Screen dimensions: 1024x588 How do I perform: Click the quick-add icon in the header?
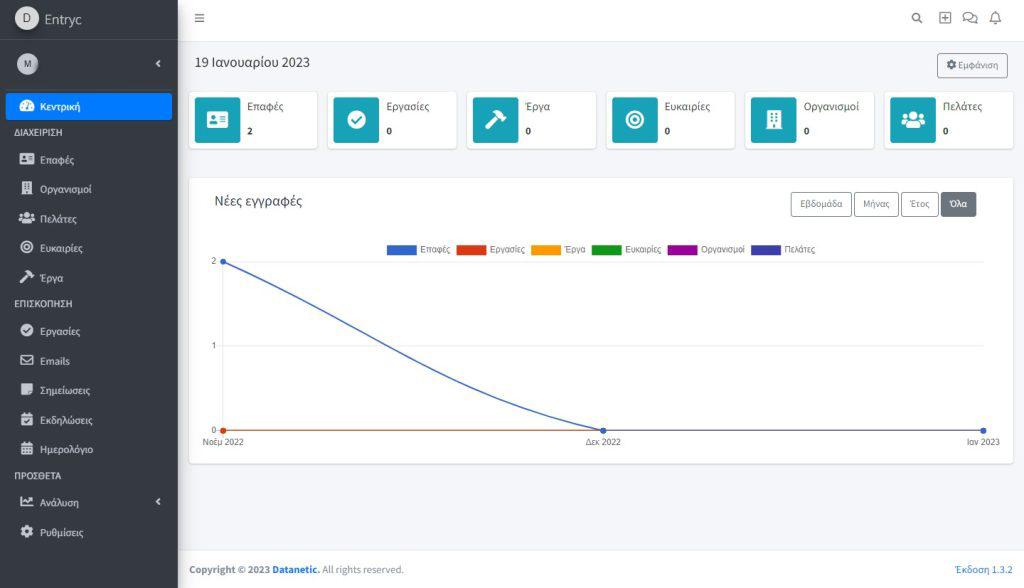tap(943, 17)
